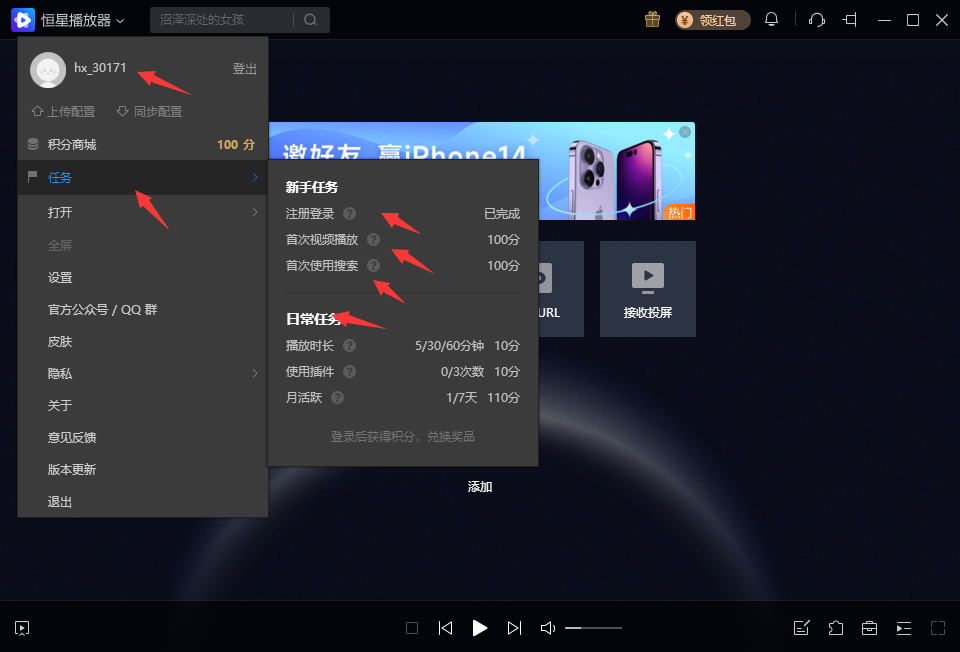Click the 接收投屏 tile

coord(648,289)
